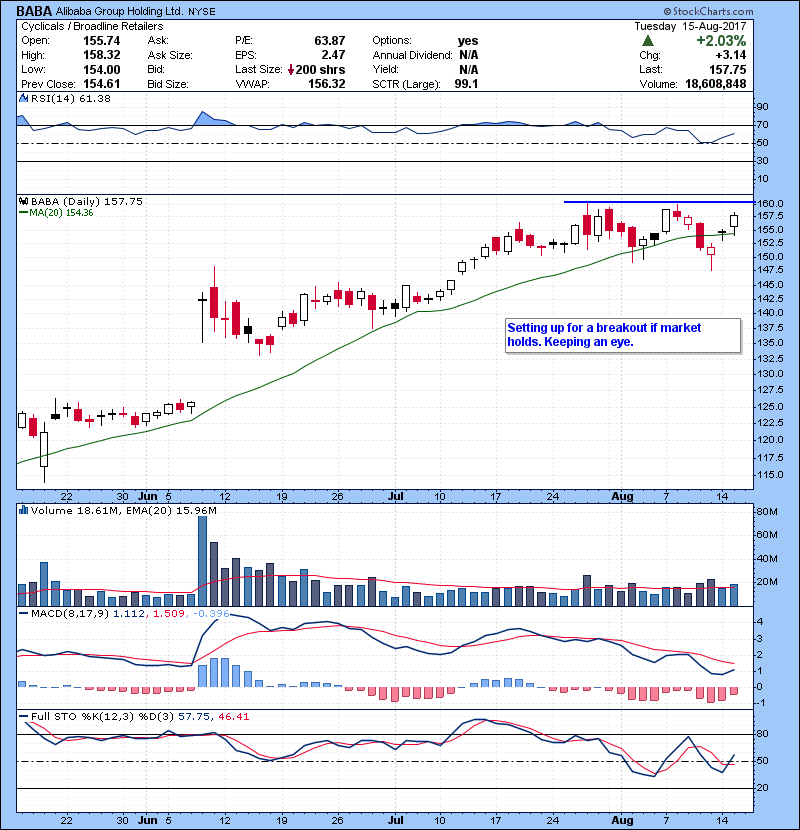Click the N/A next to Annual Dividend
This screenshot has height=830, width=800.
pos(469,55)
